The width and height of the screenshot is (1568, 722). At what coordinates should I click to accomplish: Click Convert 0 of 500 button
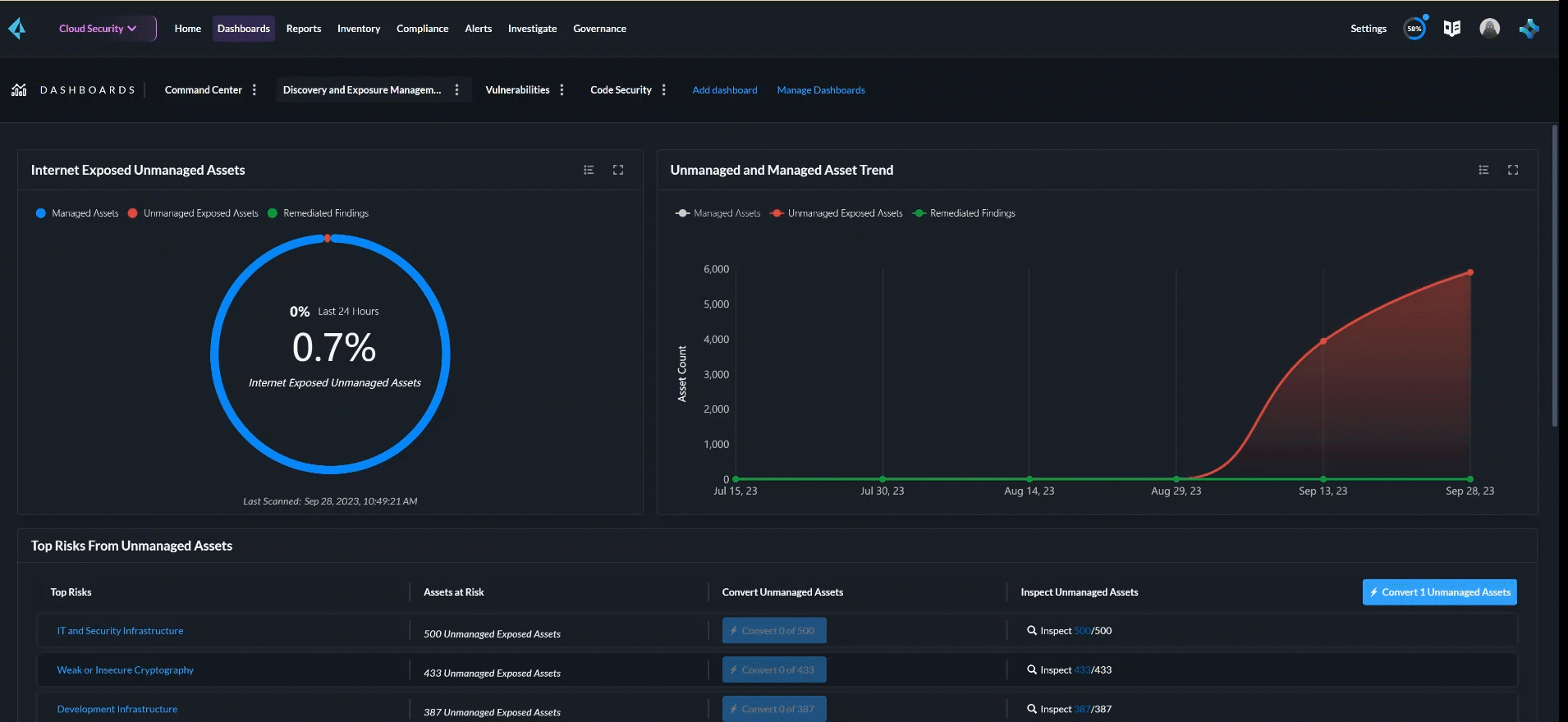(774, 631)
